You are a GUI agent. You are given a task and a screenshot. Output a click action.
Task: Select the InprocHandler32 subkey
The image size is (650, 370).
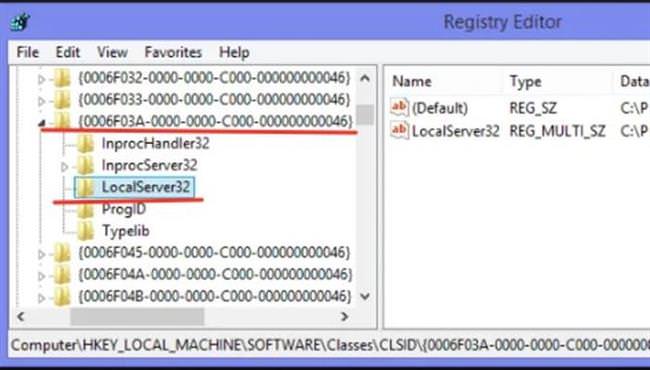tap(155, 144)
